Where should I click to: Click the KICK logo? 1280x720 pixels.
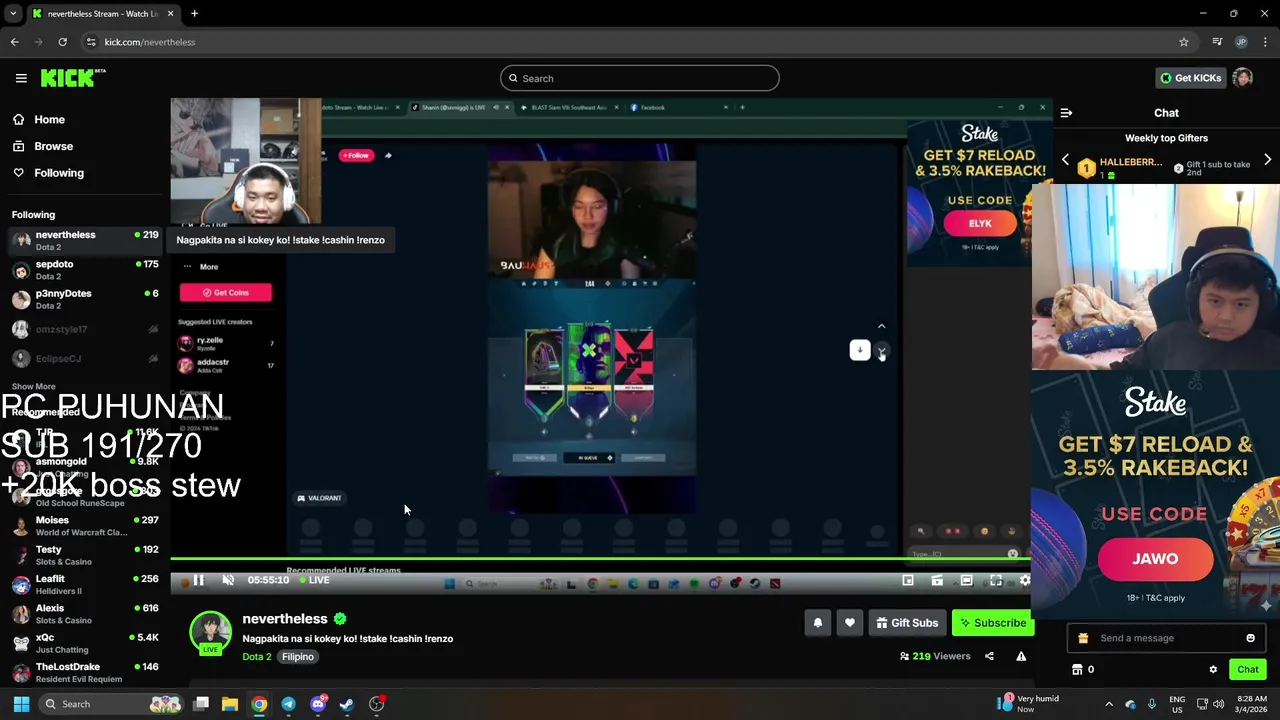click(x=72, y=78)
